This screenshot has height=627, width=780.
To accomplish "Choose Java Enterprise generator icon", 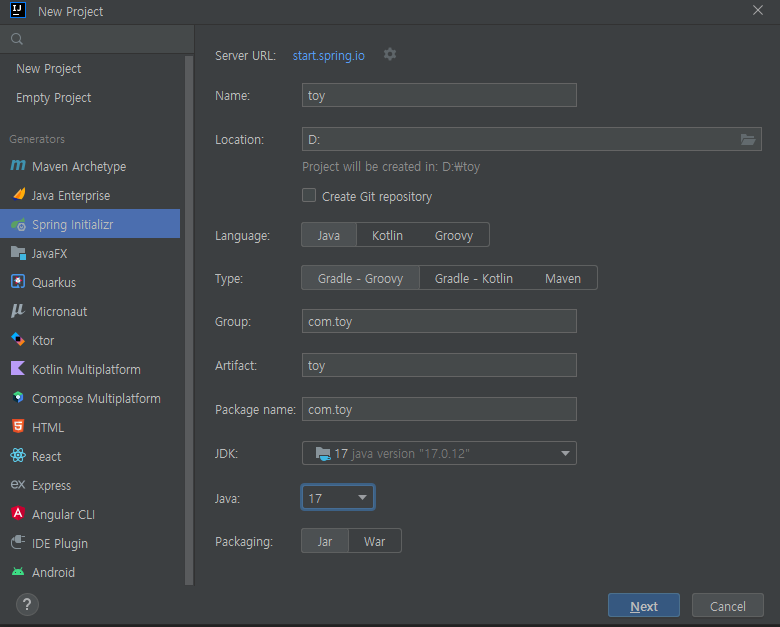I will [x=18, y=195].
